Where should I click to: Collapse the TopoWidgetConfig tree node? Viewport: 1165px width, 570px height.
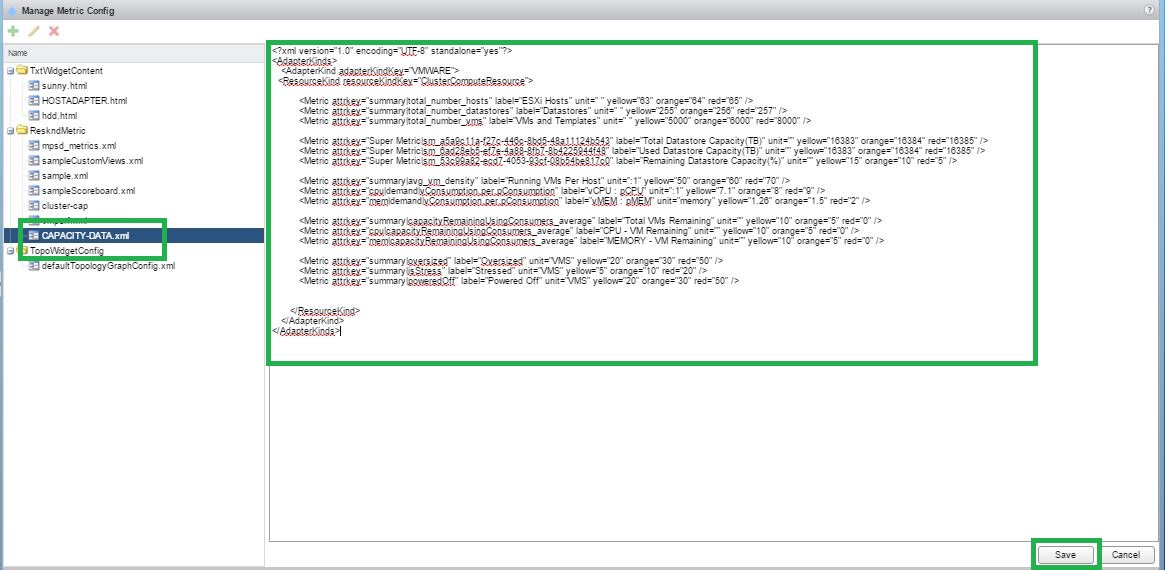(x=8, y=251)
